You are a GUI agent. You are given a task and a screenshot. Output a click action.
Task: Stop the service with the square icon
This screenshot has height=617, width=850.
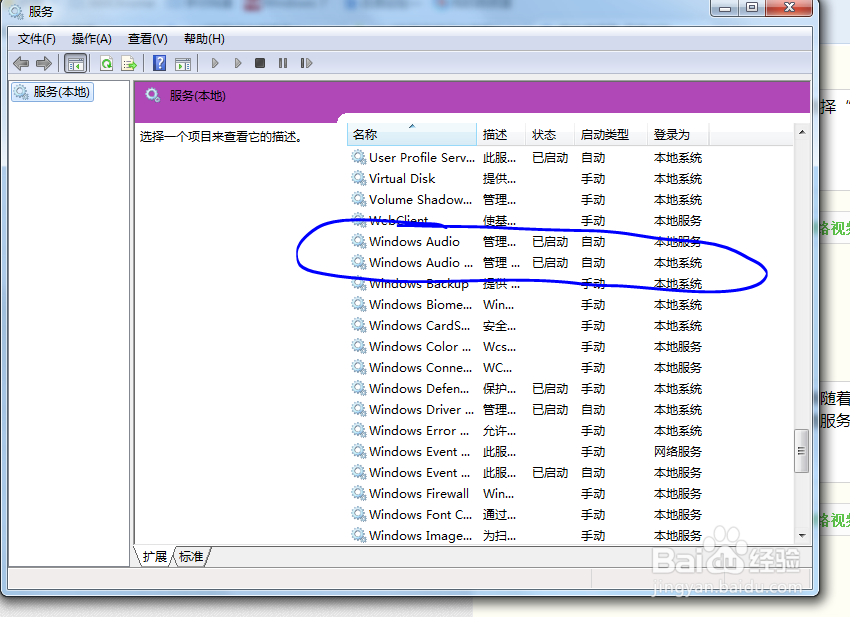coord(260,63)
